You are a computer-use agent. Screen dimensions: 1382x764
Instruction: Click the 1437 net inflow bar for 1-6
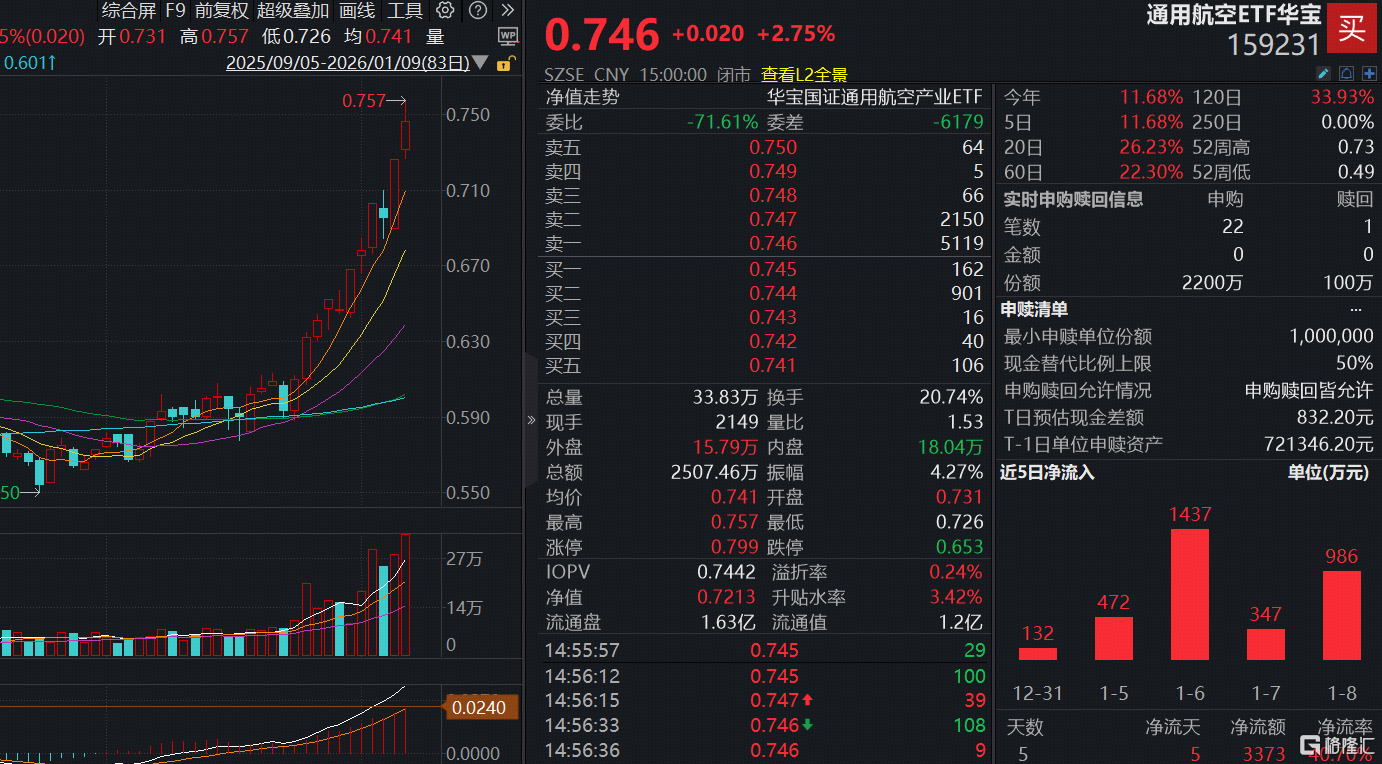[1190, 594]
